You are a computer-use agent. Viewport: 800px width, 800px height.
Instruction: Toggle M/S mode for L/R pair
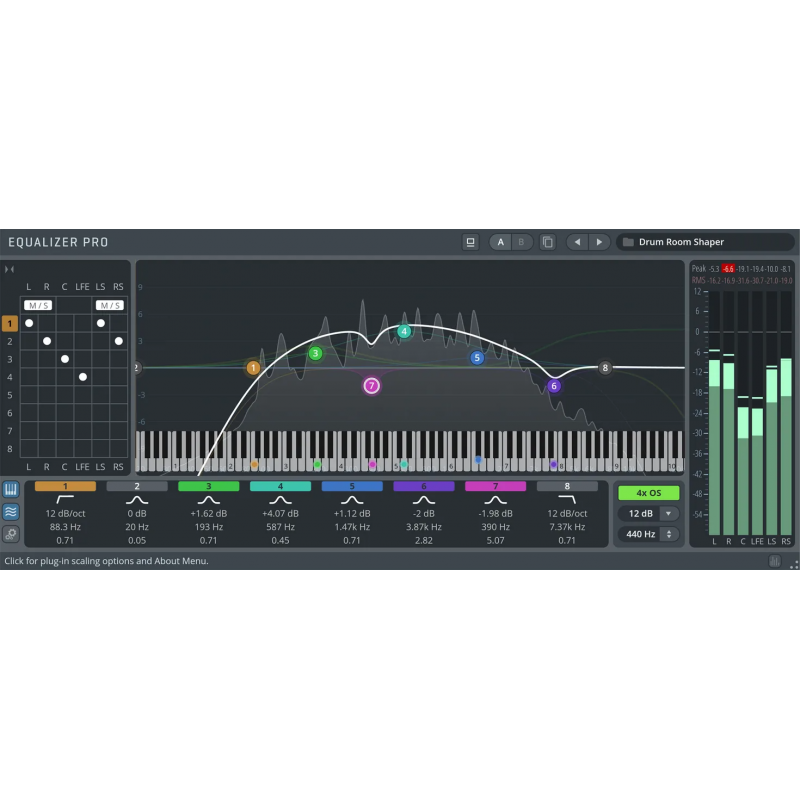(38, 305)
